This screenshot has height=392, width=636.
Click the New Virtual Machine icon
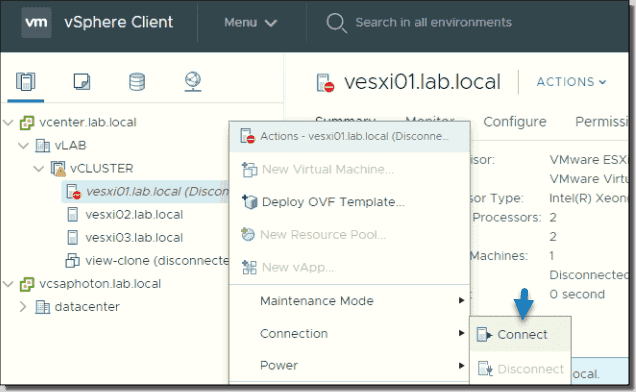[249, 169]
